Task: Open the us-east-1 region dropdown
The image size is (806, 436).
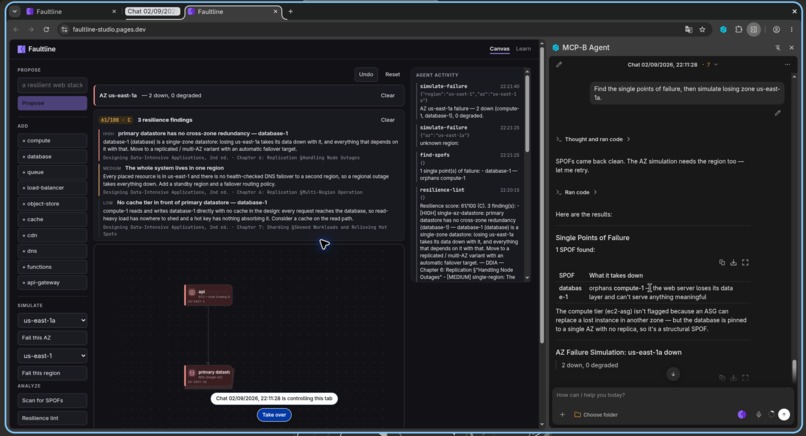Action: tap(52, 356)
